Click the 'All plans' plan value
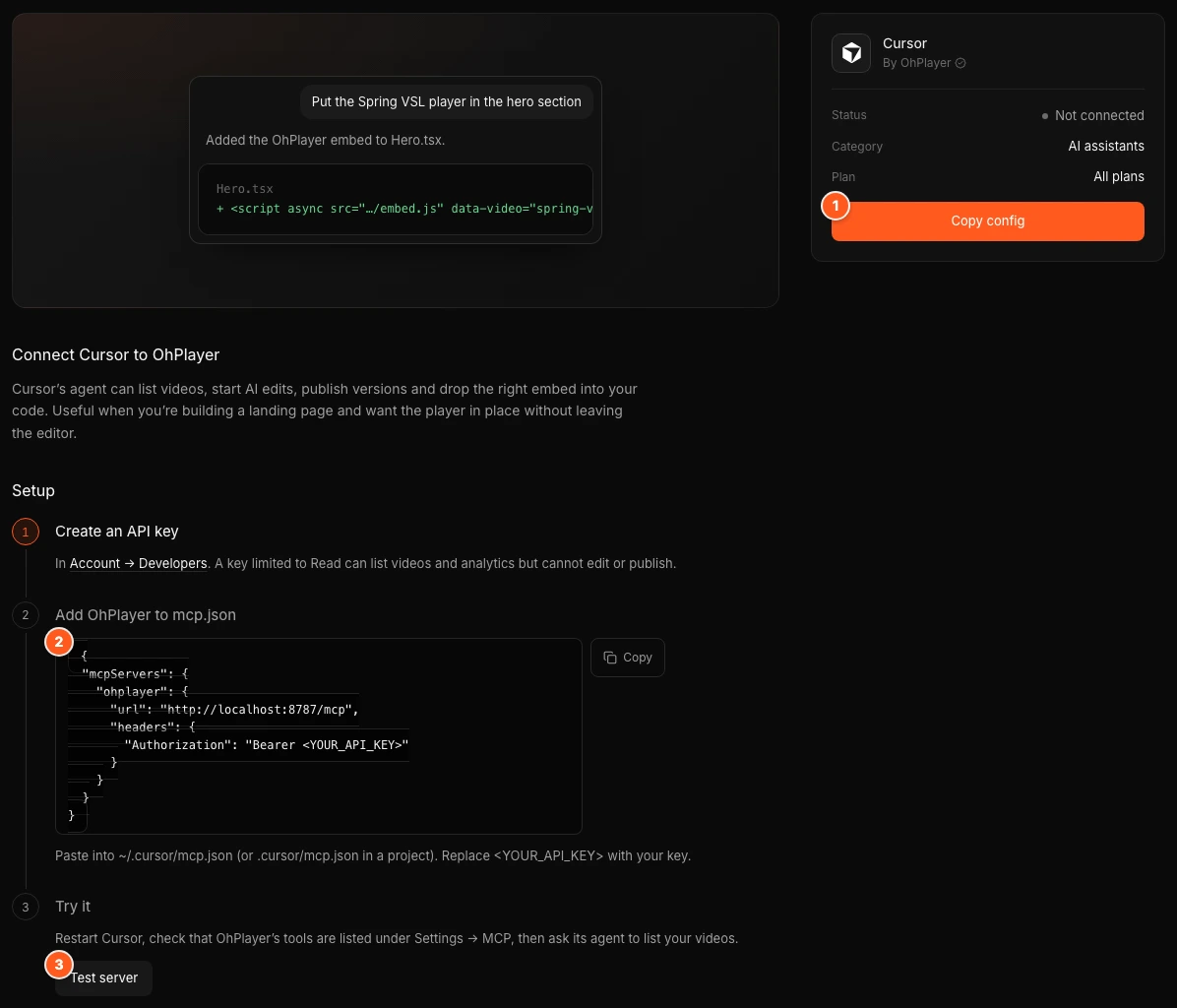 pyautogui.click(x=1119, y=177)
